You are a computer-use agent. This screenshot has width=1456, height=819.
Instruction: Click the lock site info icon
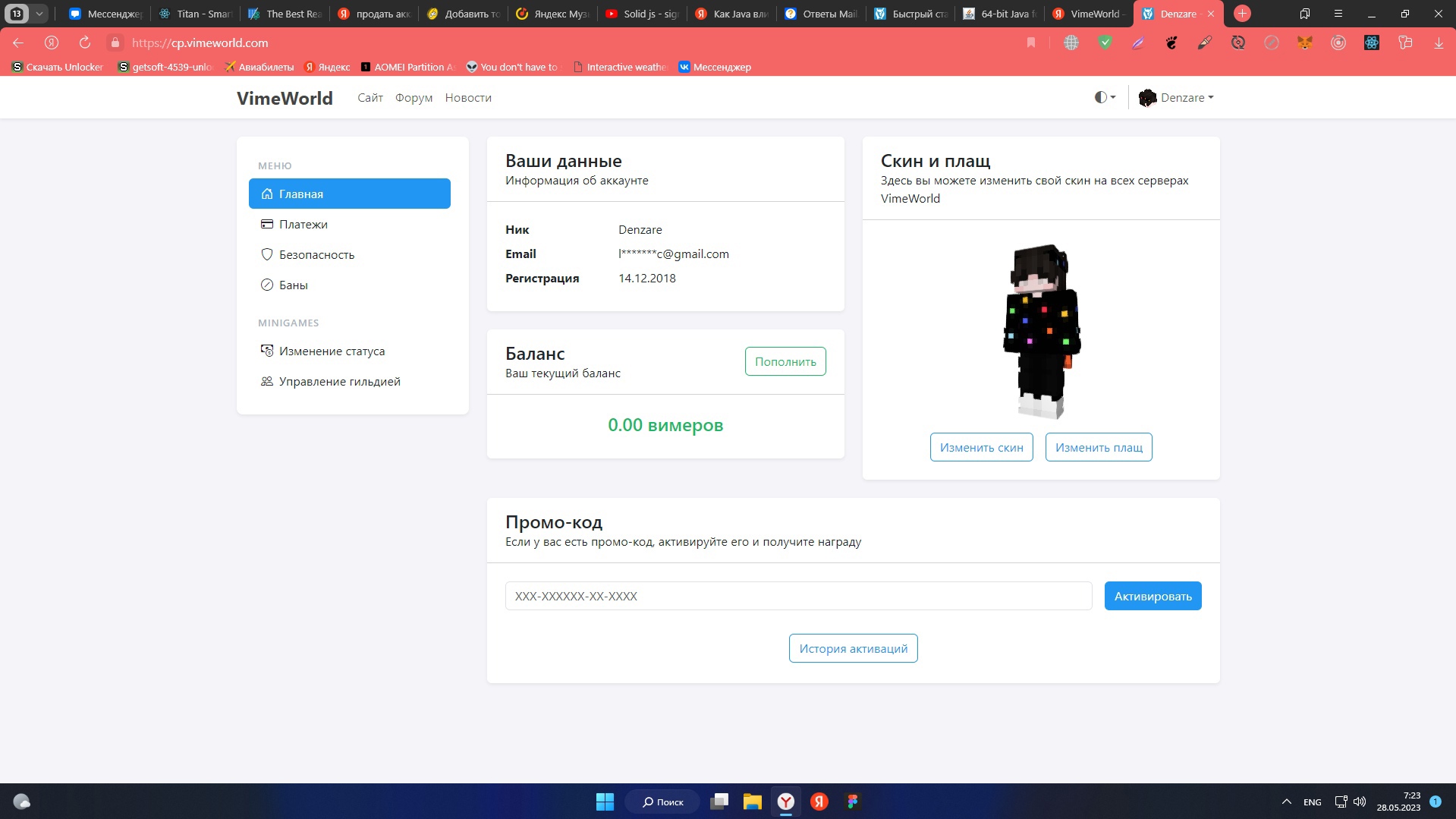tap(115, 43)
